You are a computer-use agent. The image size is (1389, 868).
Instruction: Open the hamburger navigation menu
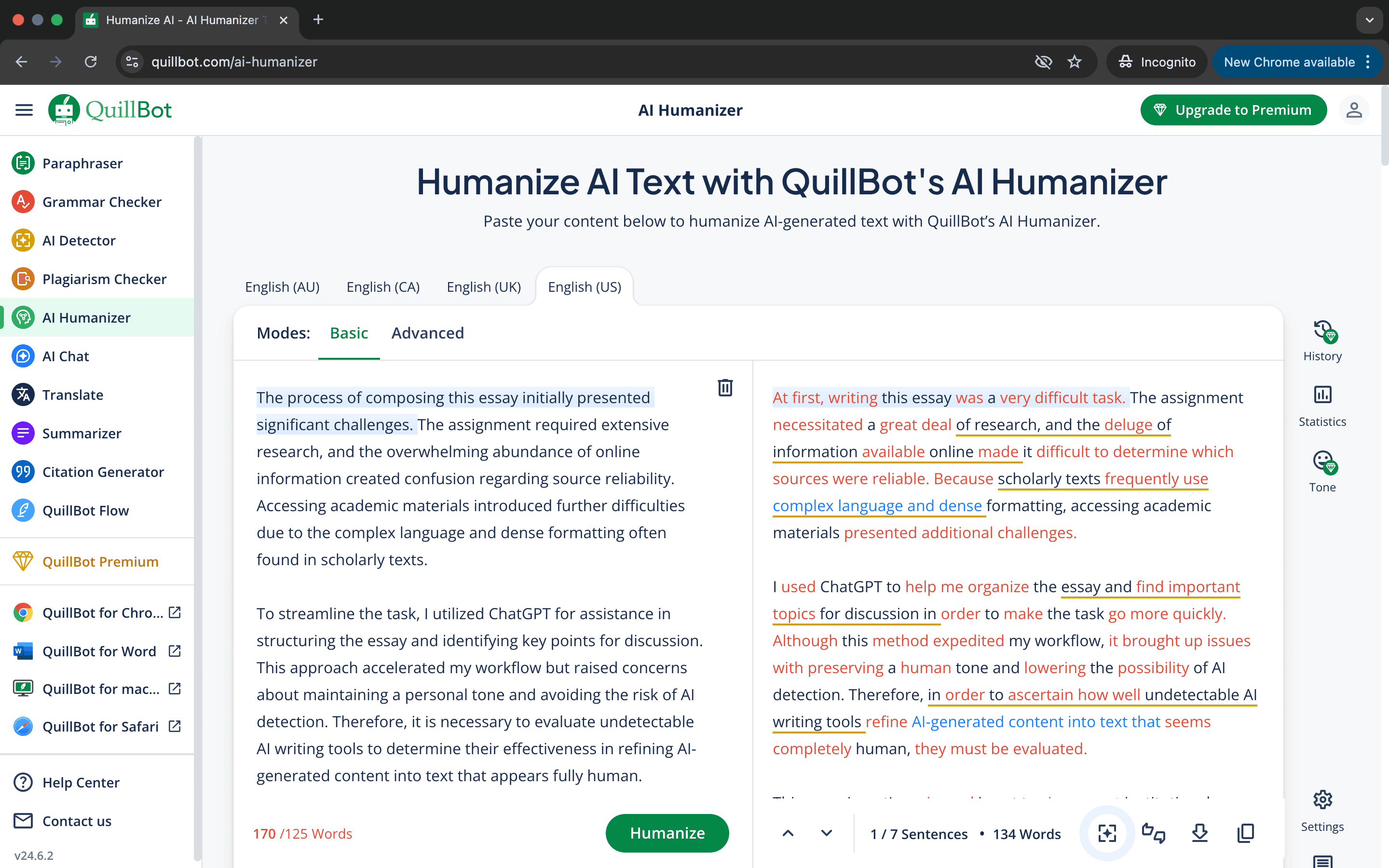click(x=24, y=109)
